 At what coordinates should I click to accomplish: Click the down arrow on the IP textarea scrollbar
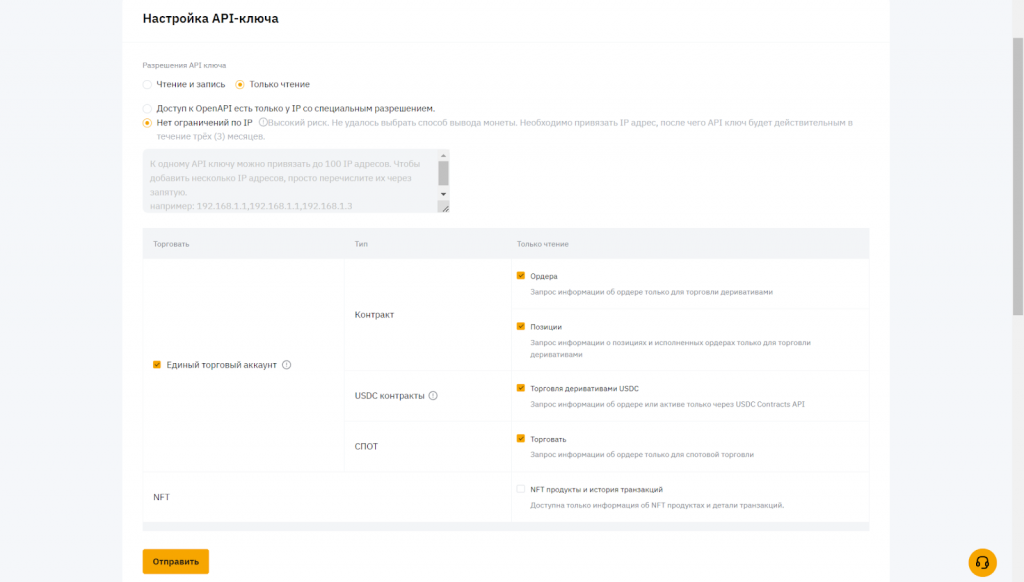click(x=443, y=193)
